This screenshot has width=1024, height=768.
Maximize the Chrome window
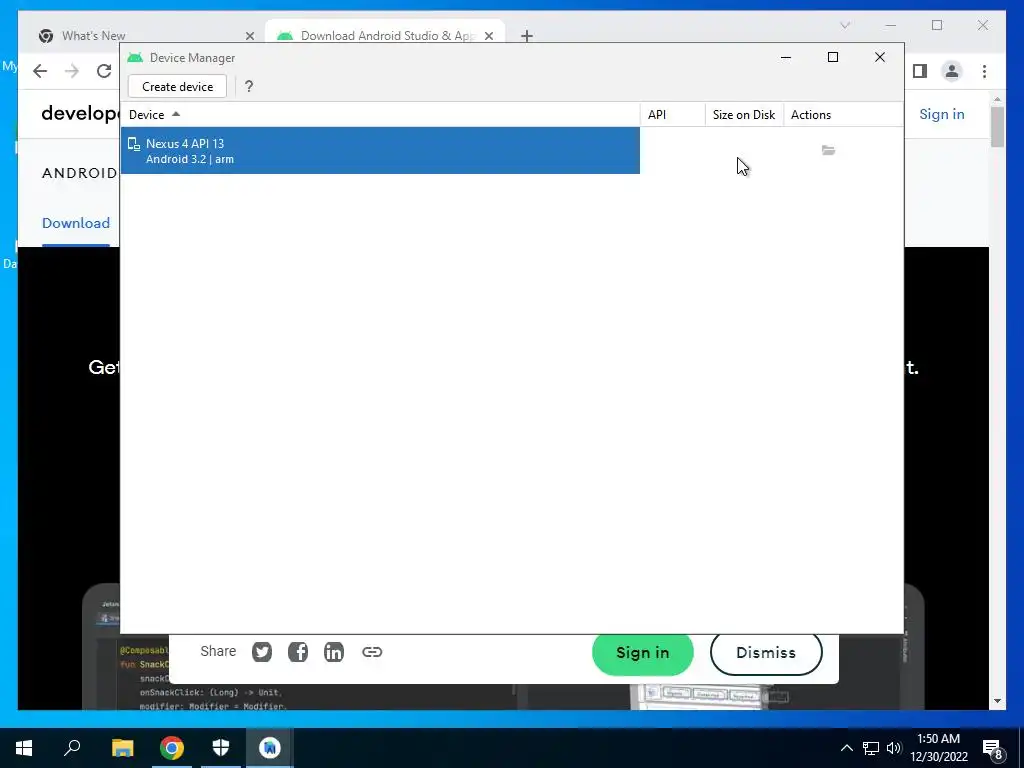click(937, 25)
